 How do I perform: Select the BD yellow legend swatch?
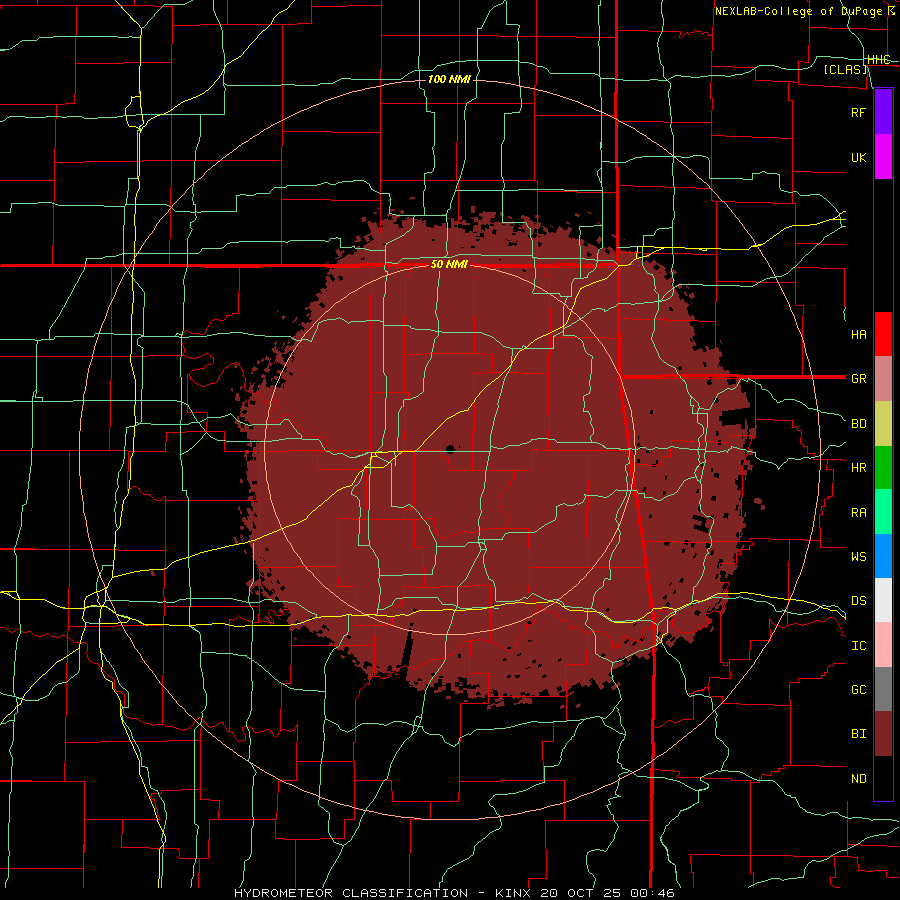(883, 424)
